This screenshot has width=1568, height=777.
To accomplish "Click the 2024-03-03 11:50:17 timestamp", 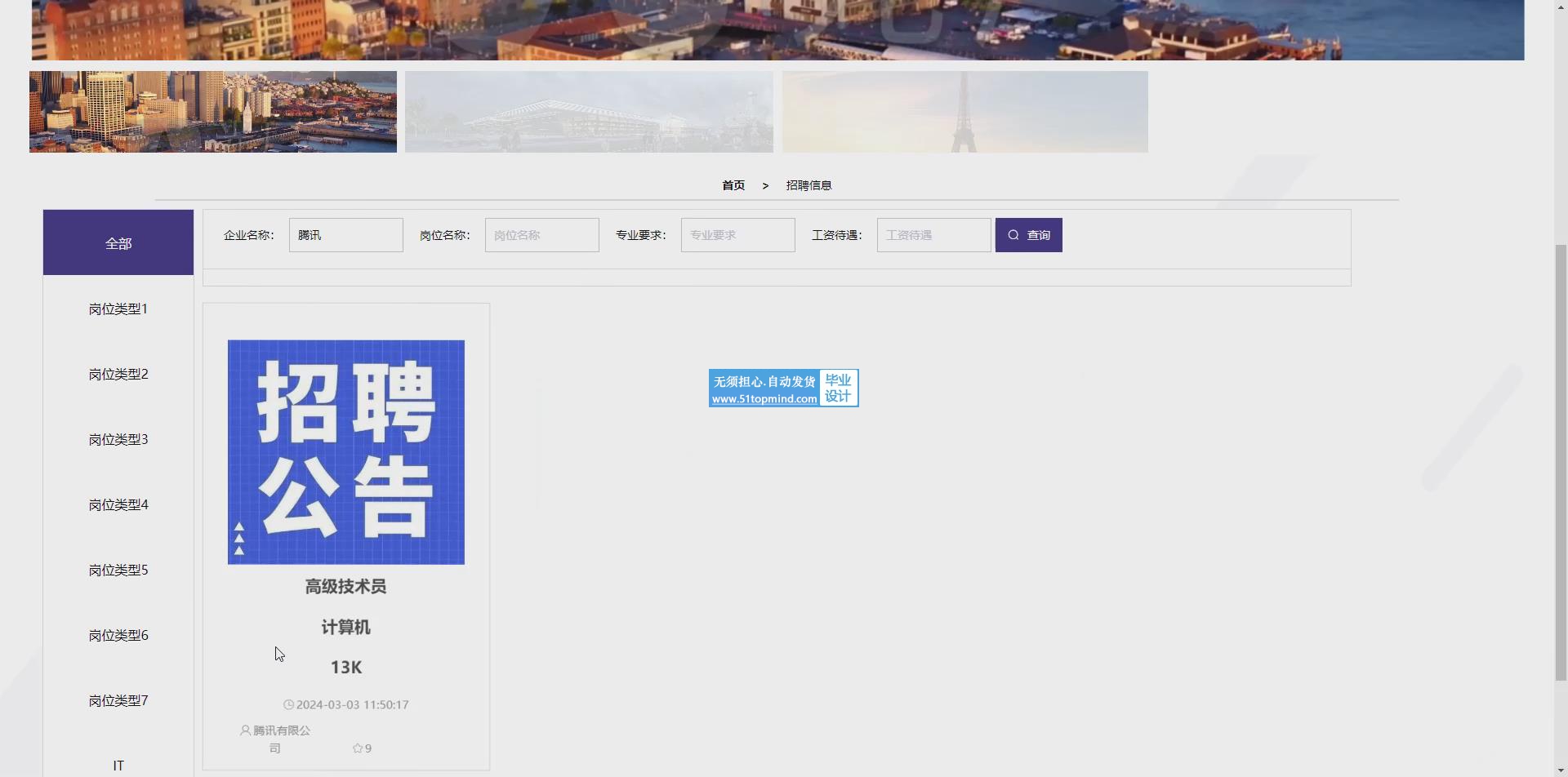I will tap(352, 704).
